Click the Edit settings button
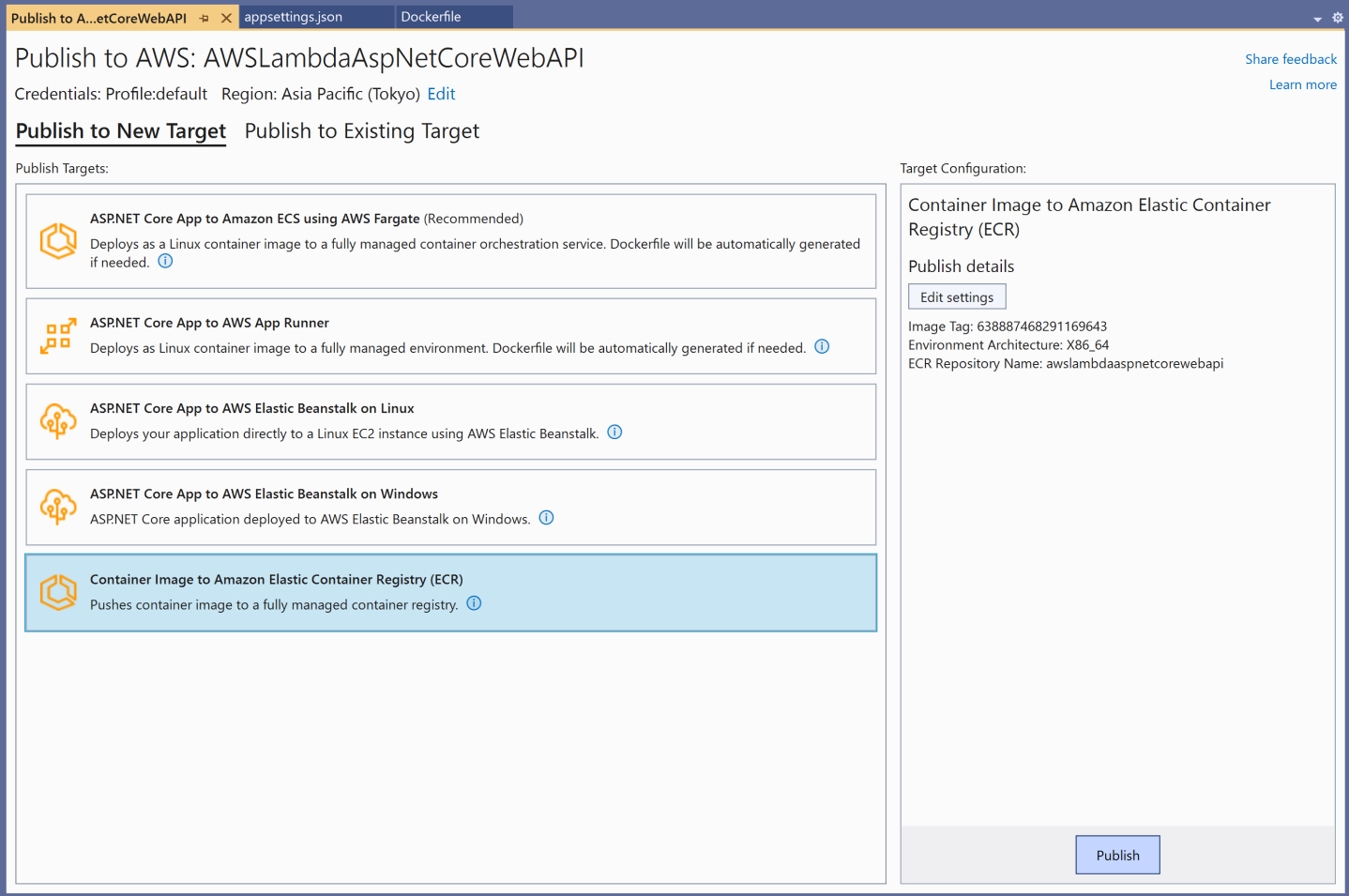The width and height of the screenshot is (1349, 896). point(957,296)
